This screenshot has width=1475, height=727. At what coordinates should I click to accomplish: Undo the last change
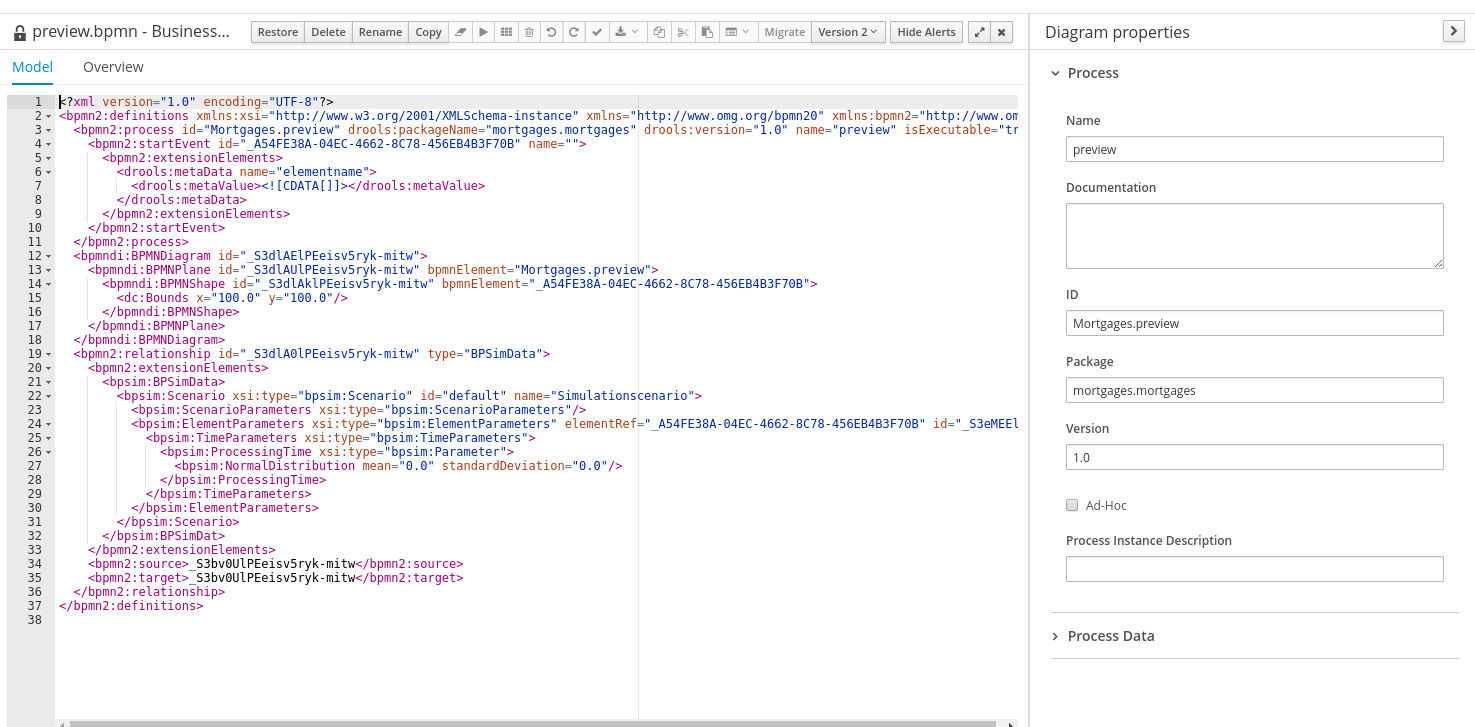tap(551, 32)
